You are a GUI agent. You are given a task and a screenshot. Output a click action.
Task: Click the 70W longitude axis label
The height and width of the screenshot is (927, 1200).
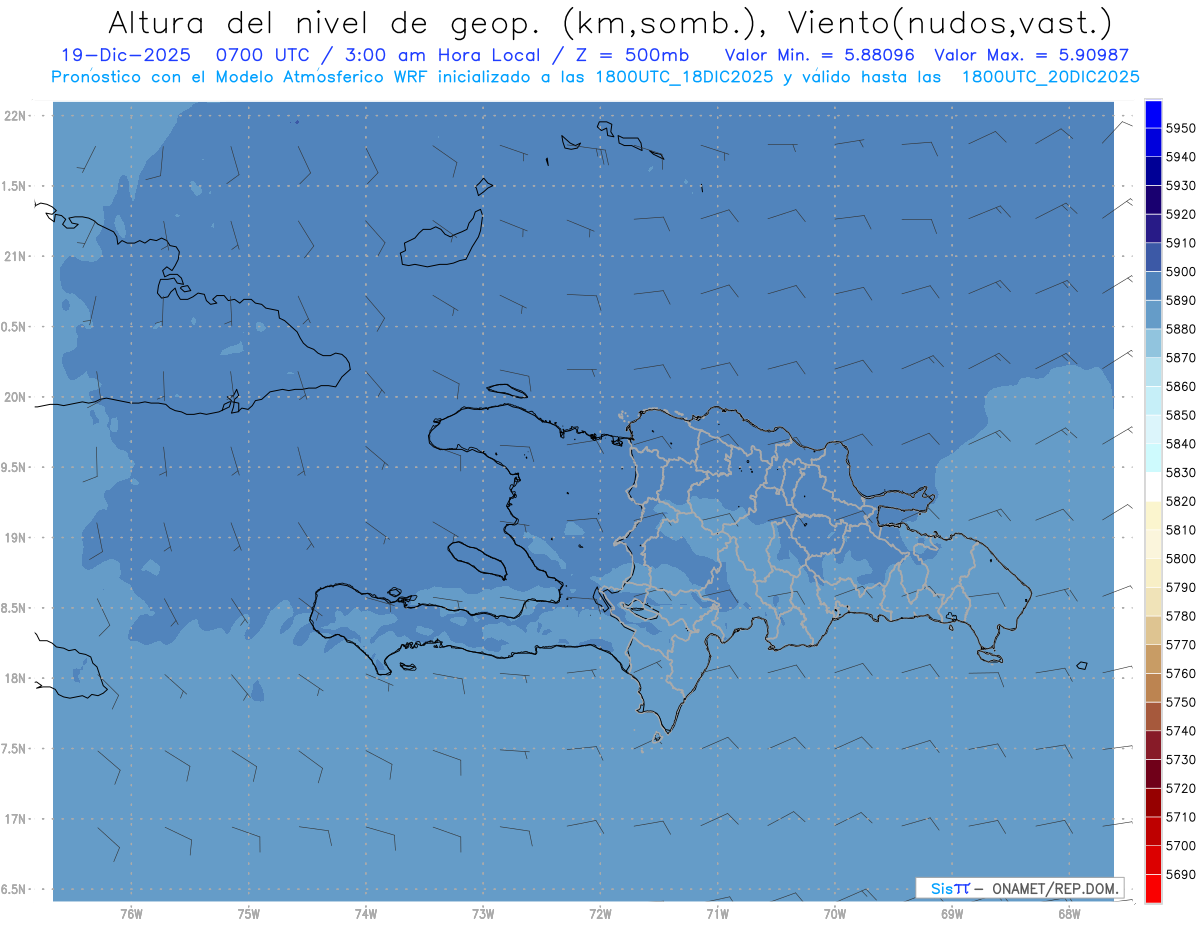tap(835, 913)
